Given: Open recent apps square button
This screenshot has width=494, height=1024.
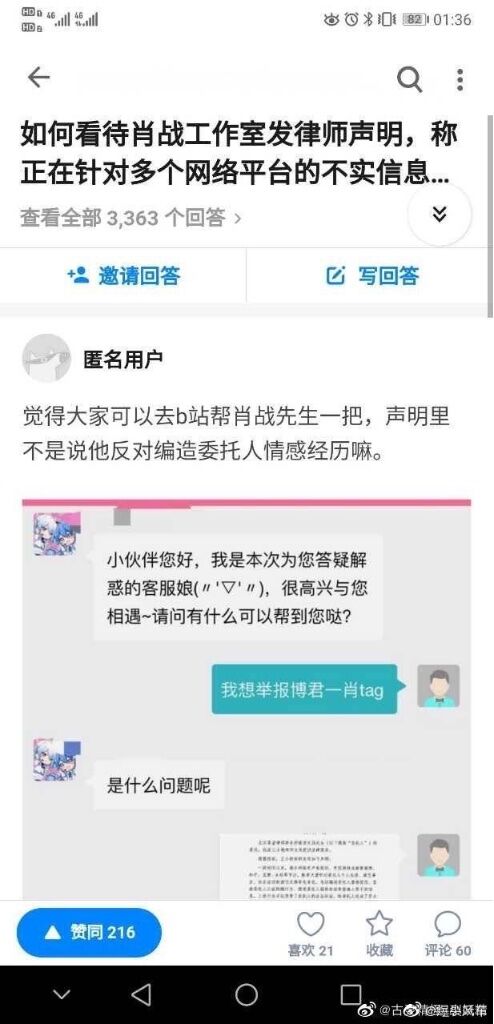Looking at the screenshot, I should coord(351,995).
